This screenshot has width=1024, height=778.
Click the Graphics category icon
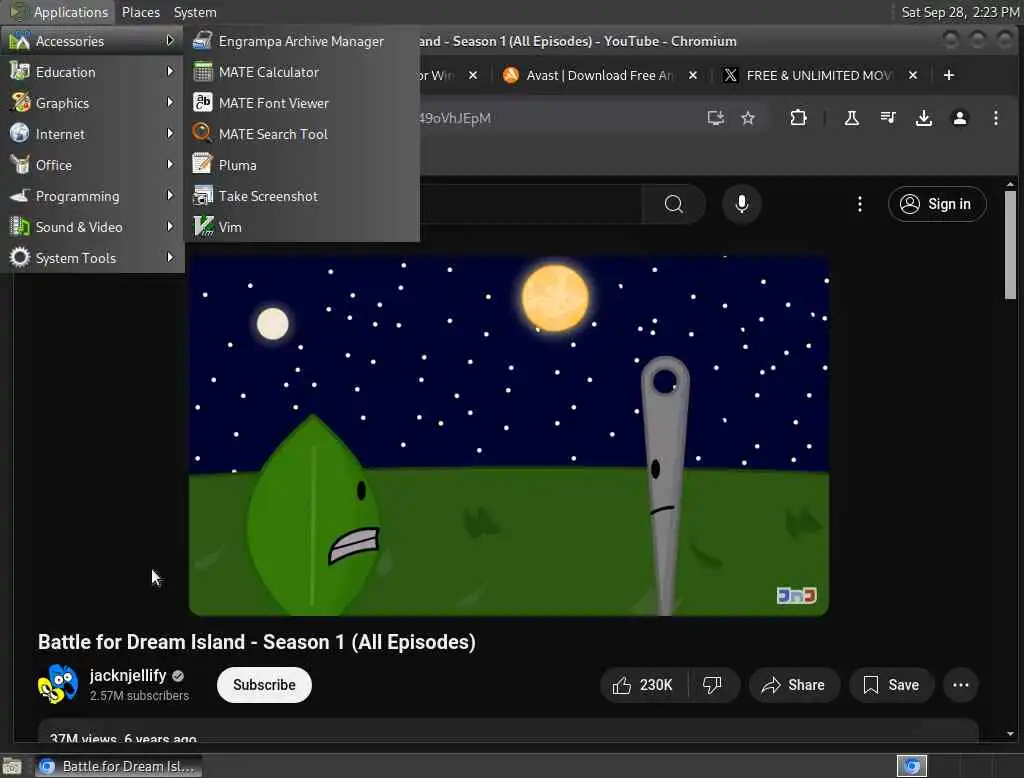click(20, 103)
